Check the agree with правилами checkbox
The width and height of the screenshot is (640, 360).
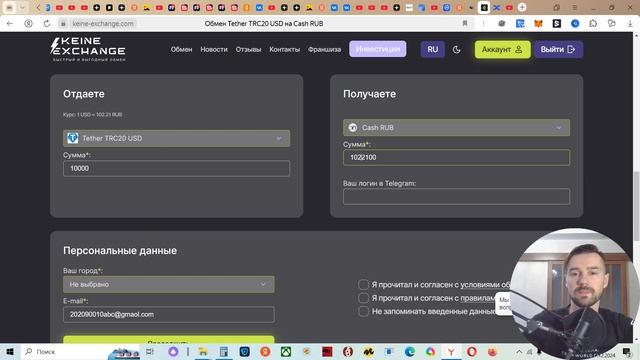point(363,298)
